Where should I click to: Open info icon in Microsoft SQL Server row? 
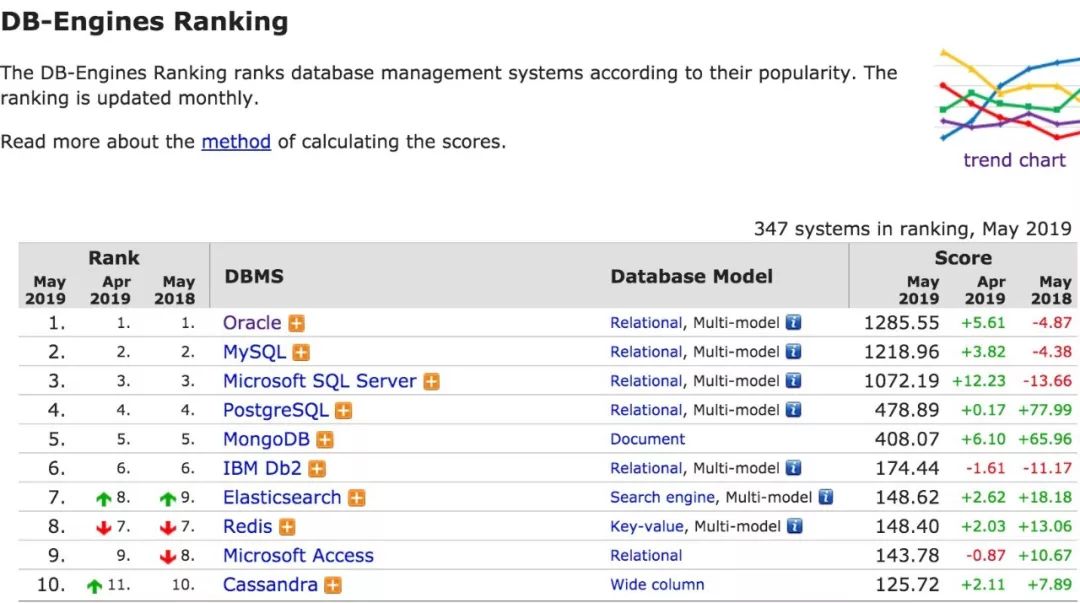793,380
